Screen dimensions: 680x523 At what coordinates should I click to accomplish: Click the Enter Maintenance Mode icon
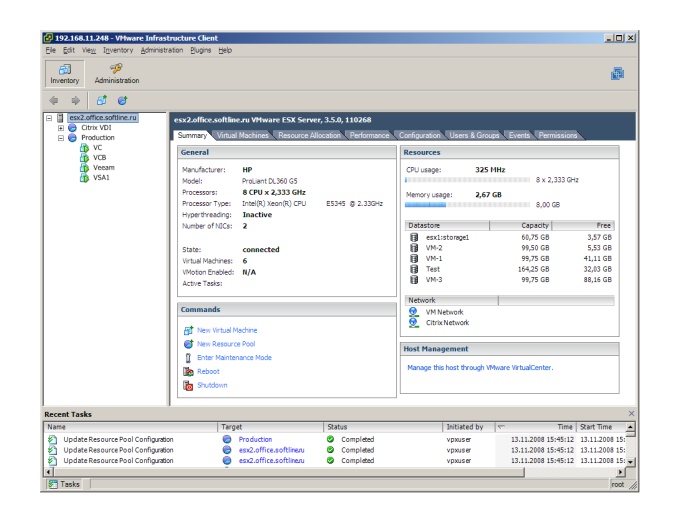[188, 358]
